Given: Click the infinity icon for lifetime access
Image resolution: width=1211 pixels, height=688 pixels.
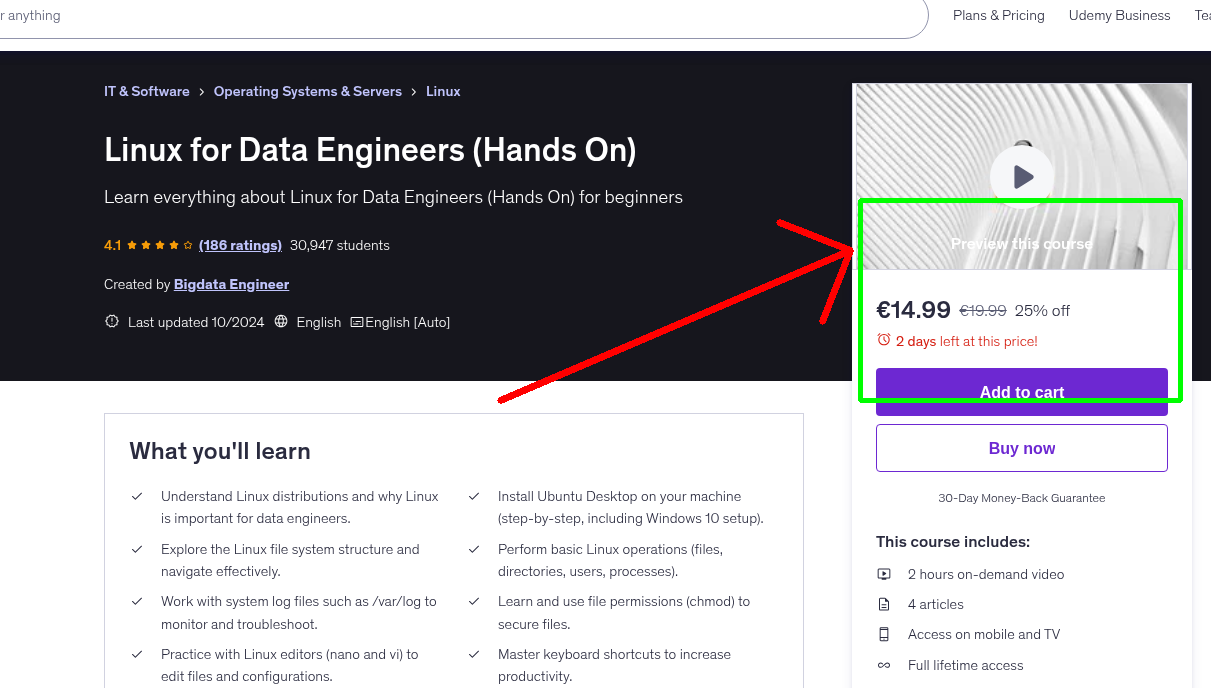Looking at the screenshot, I should [x=884, y=665].
